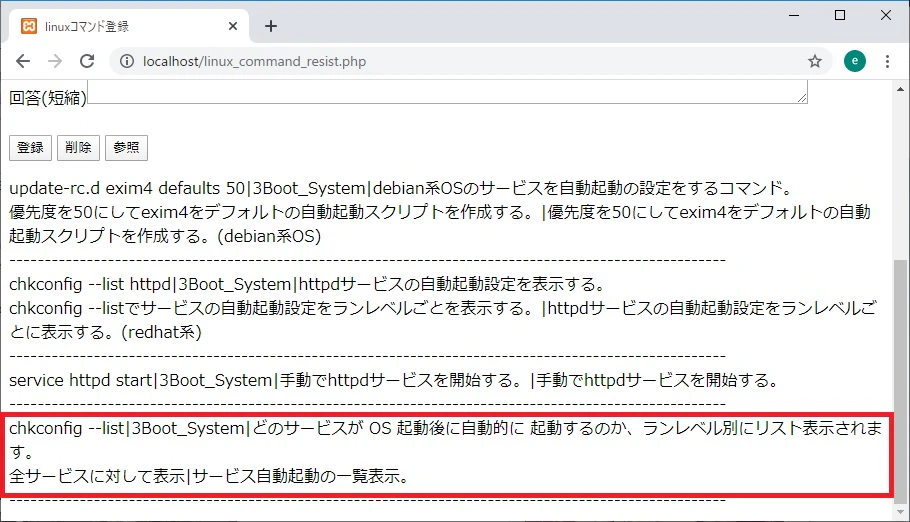Close the 'linuxコマンド登録' tab

(x=233, y=26)
